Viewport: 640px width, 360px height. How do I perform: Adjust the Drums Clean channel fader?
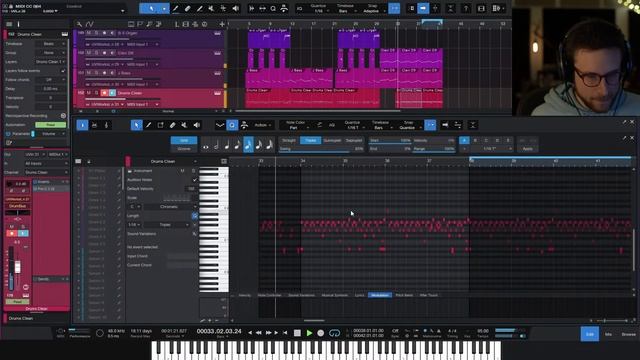pyautogui.click(x=18, y=267)
